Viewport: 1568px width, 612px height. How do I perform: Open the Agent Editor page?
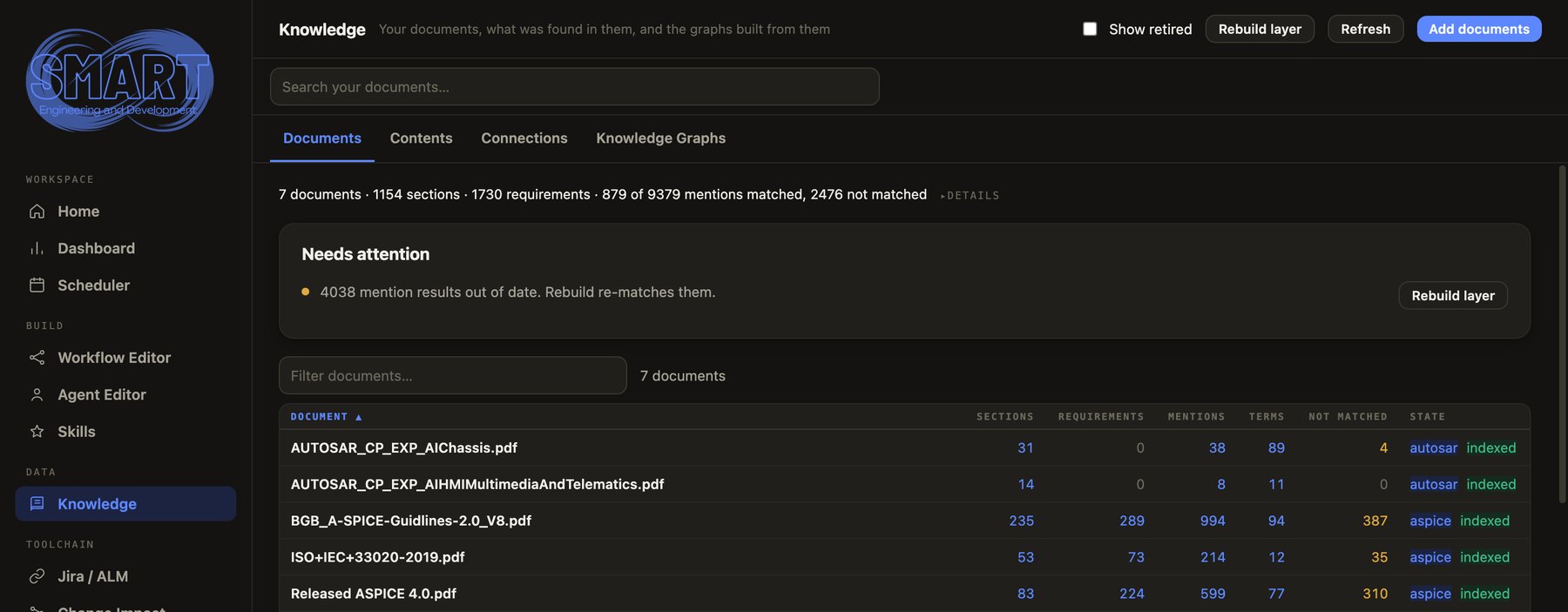point(125,394)
